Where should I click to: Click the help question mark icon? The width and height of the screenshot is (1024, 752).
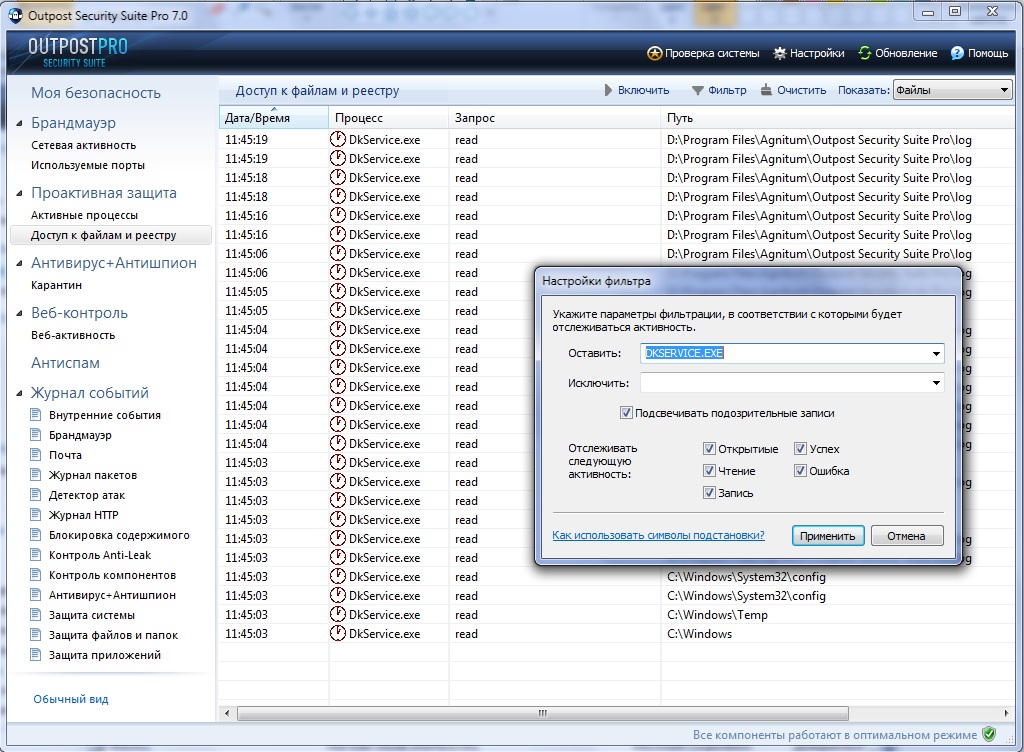click(x=957, y=53)
